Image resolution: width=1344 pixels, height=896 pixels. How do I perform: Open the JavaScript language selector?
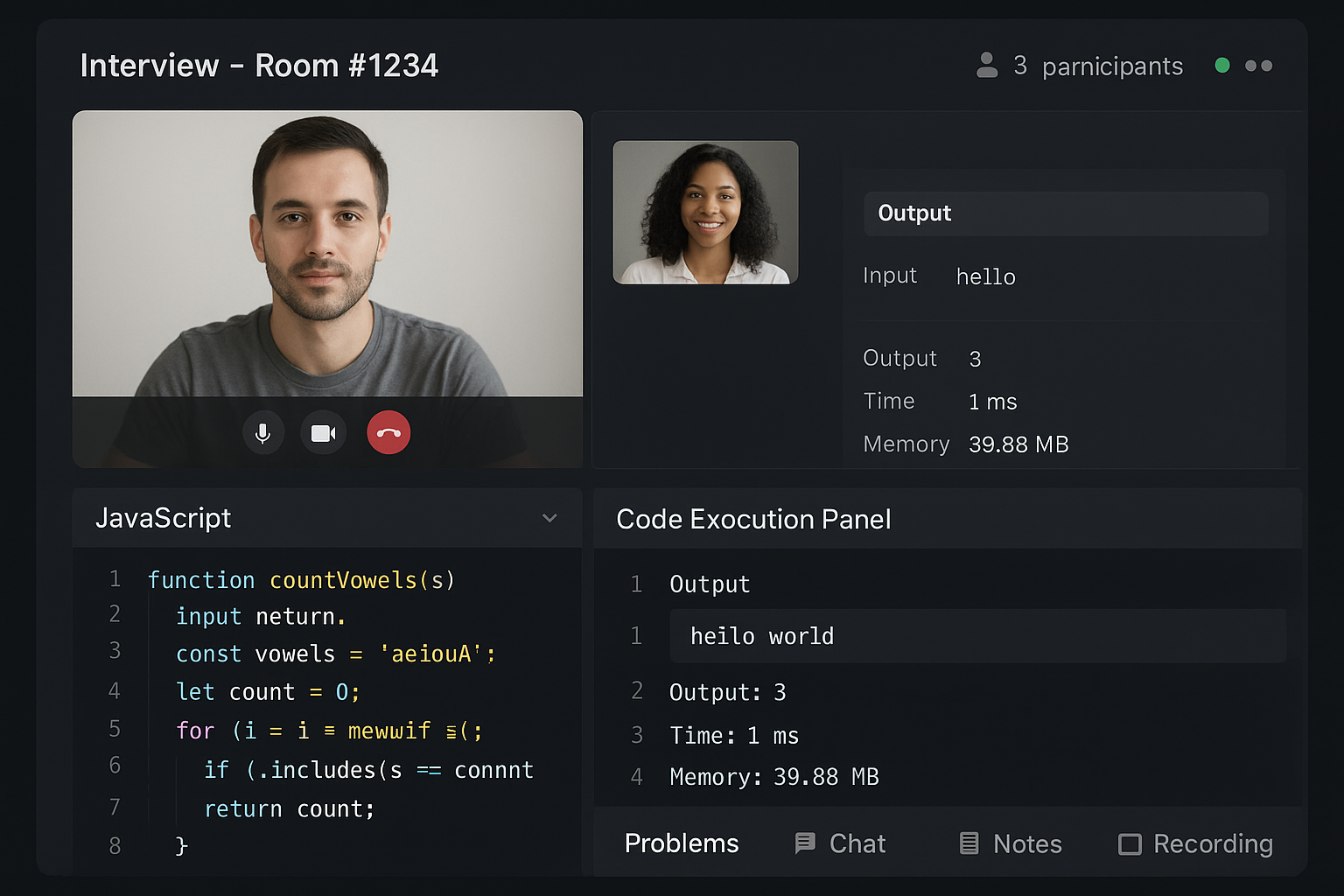(163, 518)
